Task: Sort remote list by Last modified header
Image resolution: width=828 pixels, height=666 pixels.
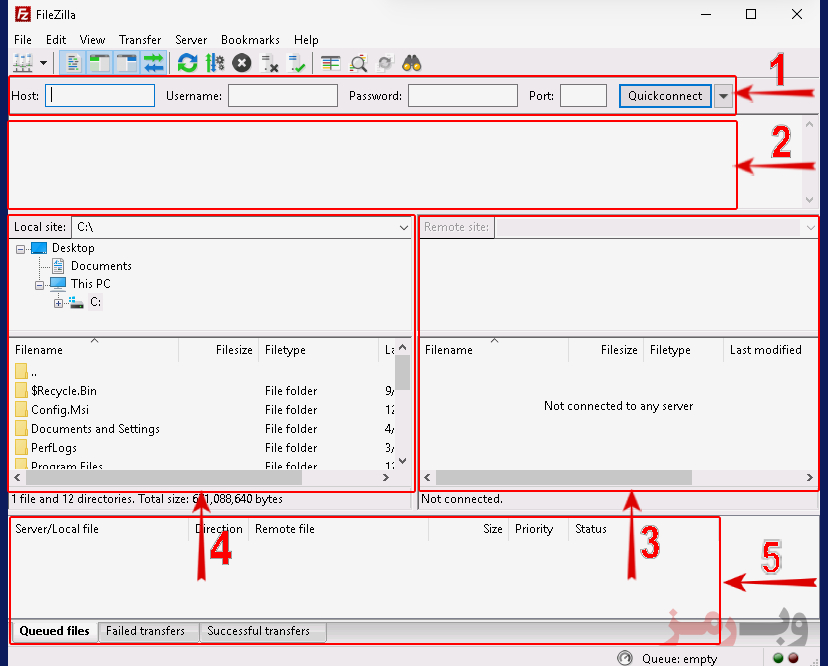Action: [766, 350]
